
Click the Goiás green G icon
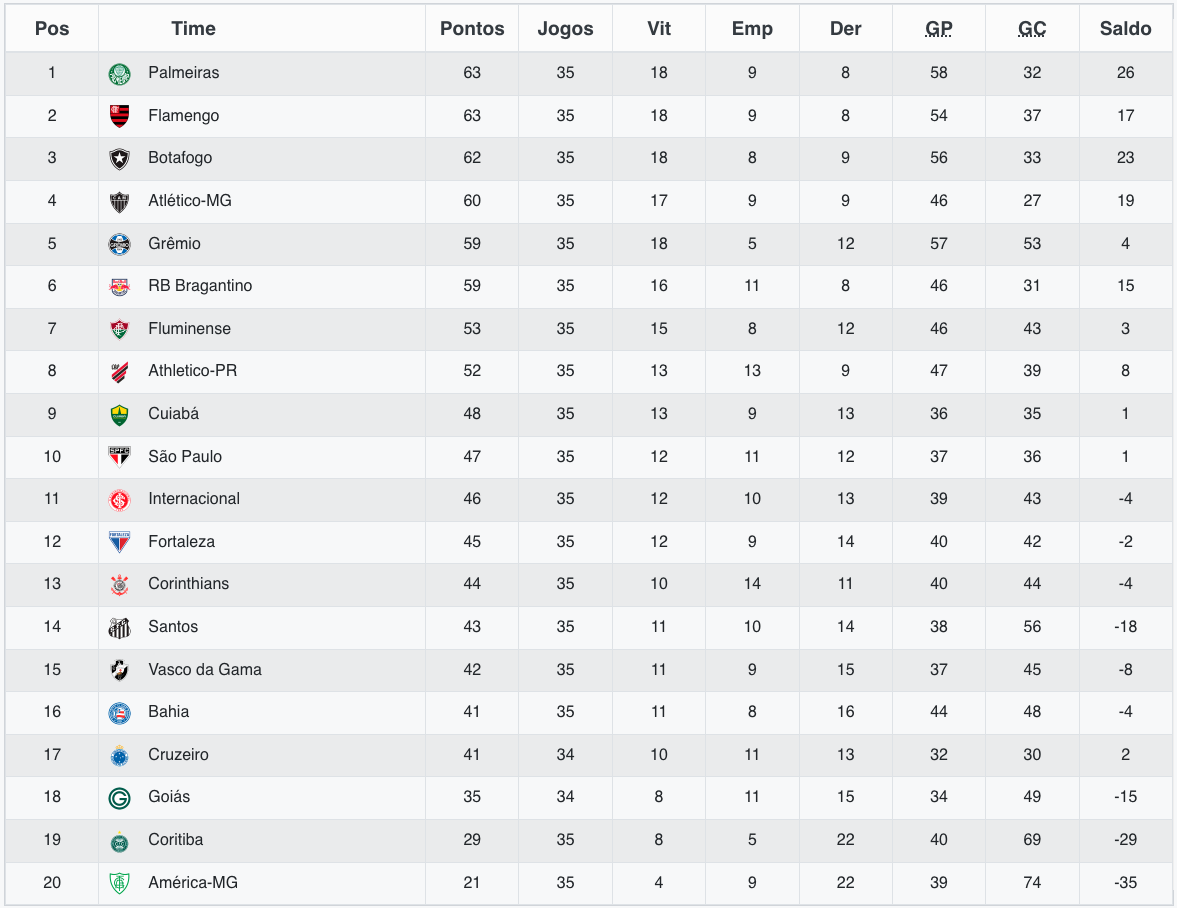[119, 797]
